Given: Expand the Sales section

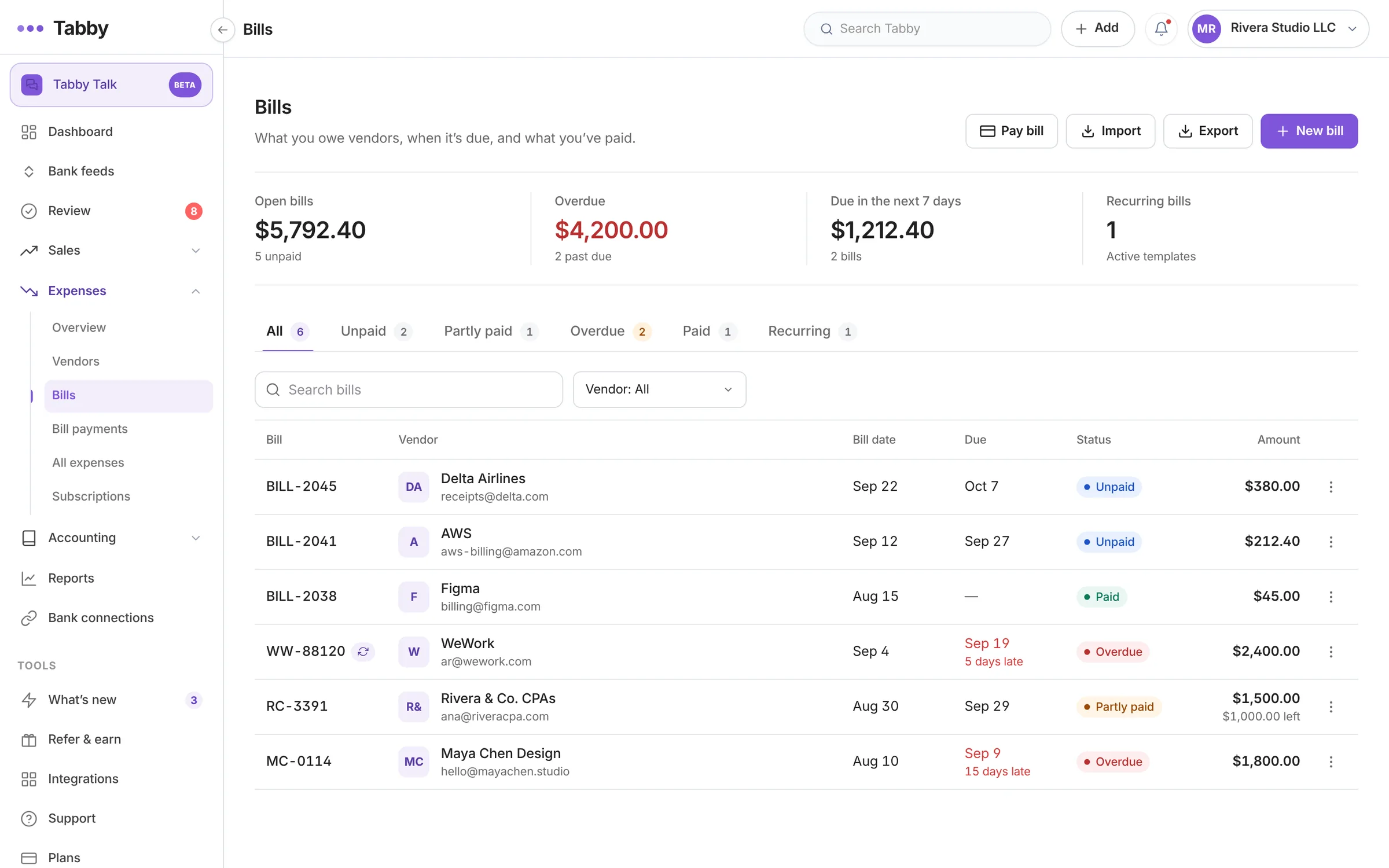Looking at the screenshot, I should point(111,251).
